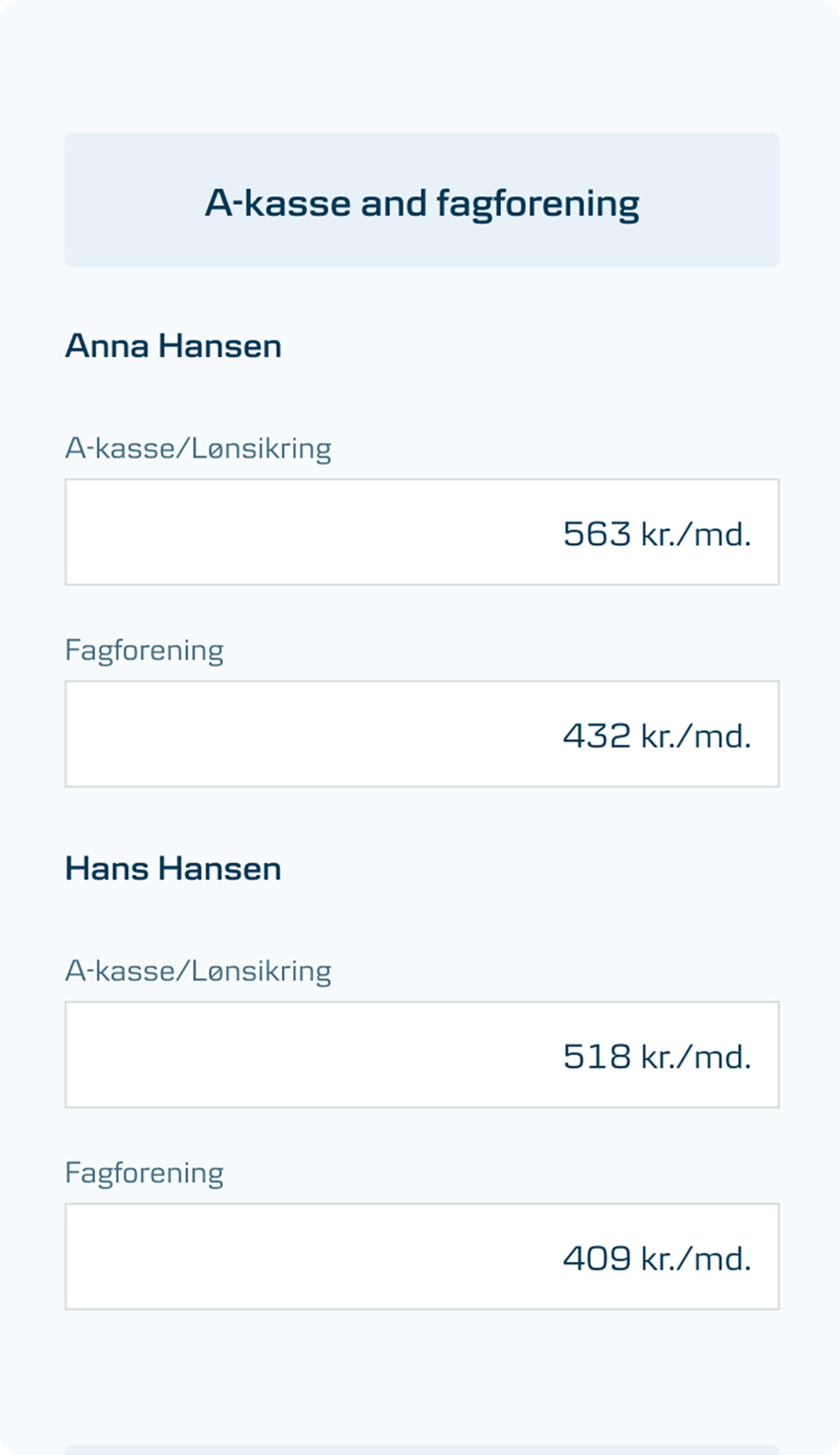Click the 518 amount value

pos(597,1057)
